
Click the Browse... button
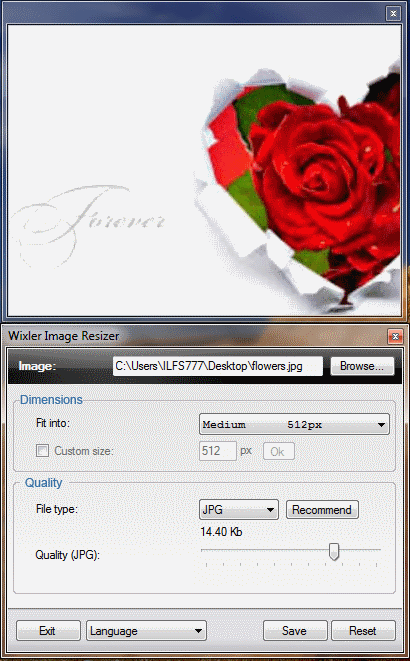[x=362, y=366]
